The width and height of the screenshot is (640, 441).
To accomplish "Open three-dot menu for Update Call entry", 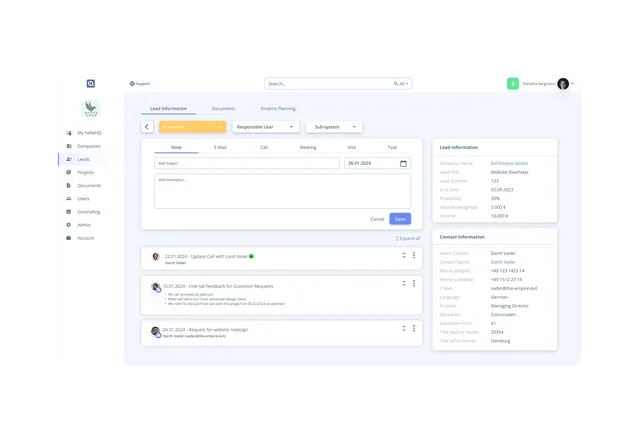I will (414, 255).
